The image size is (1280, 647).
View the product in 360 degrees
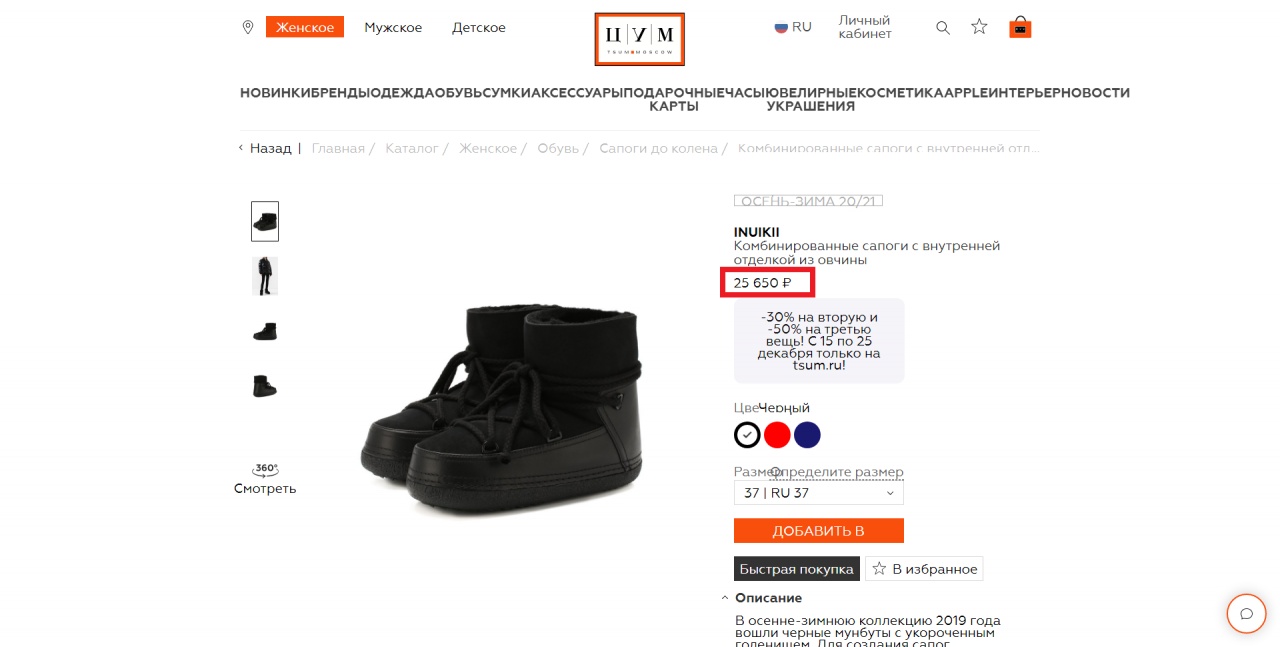(265, 479)
